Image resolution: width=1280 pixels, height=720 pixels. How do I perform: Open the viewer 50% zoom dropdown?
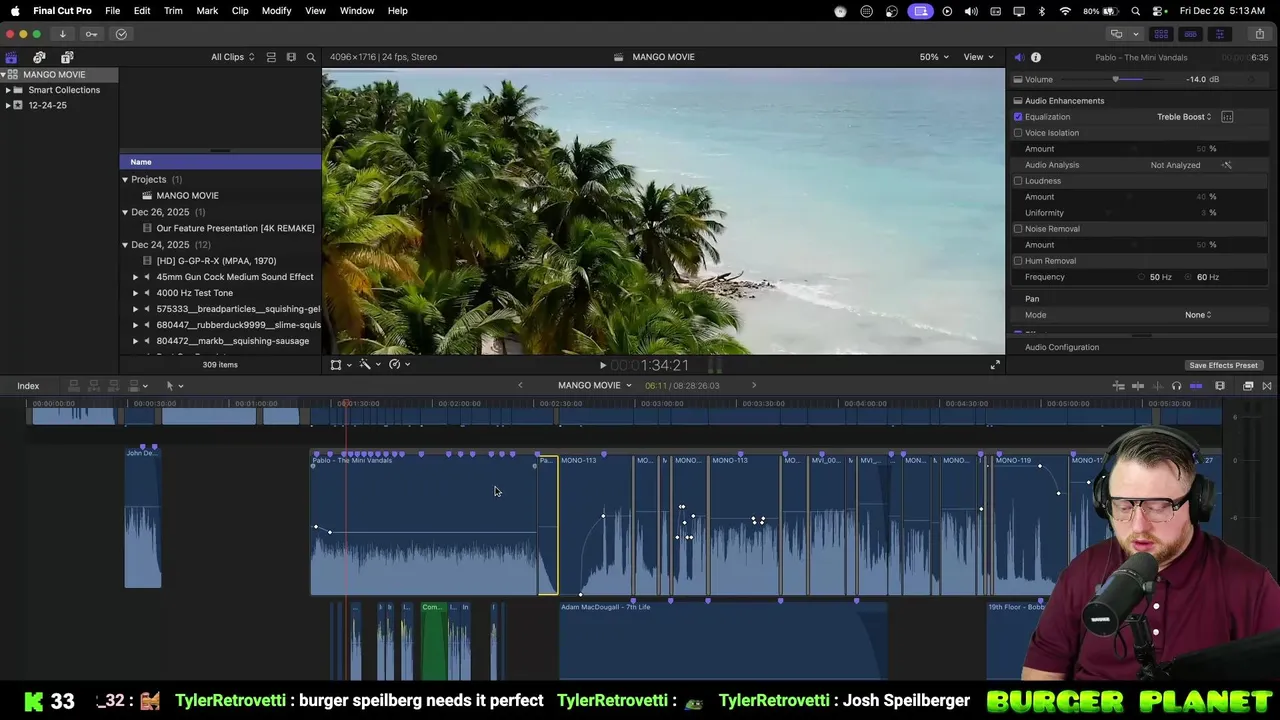click(x=934, y=57)
